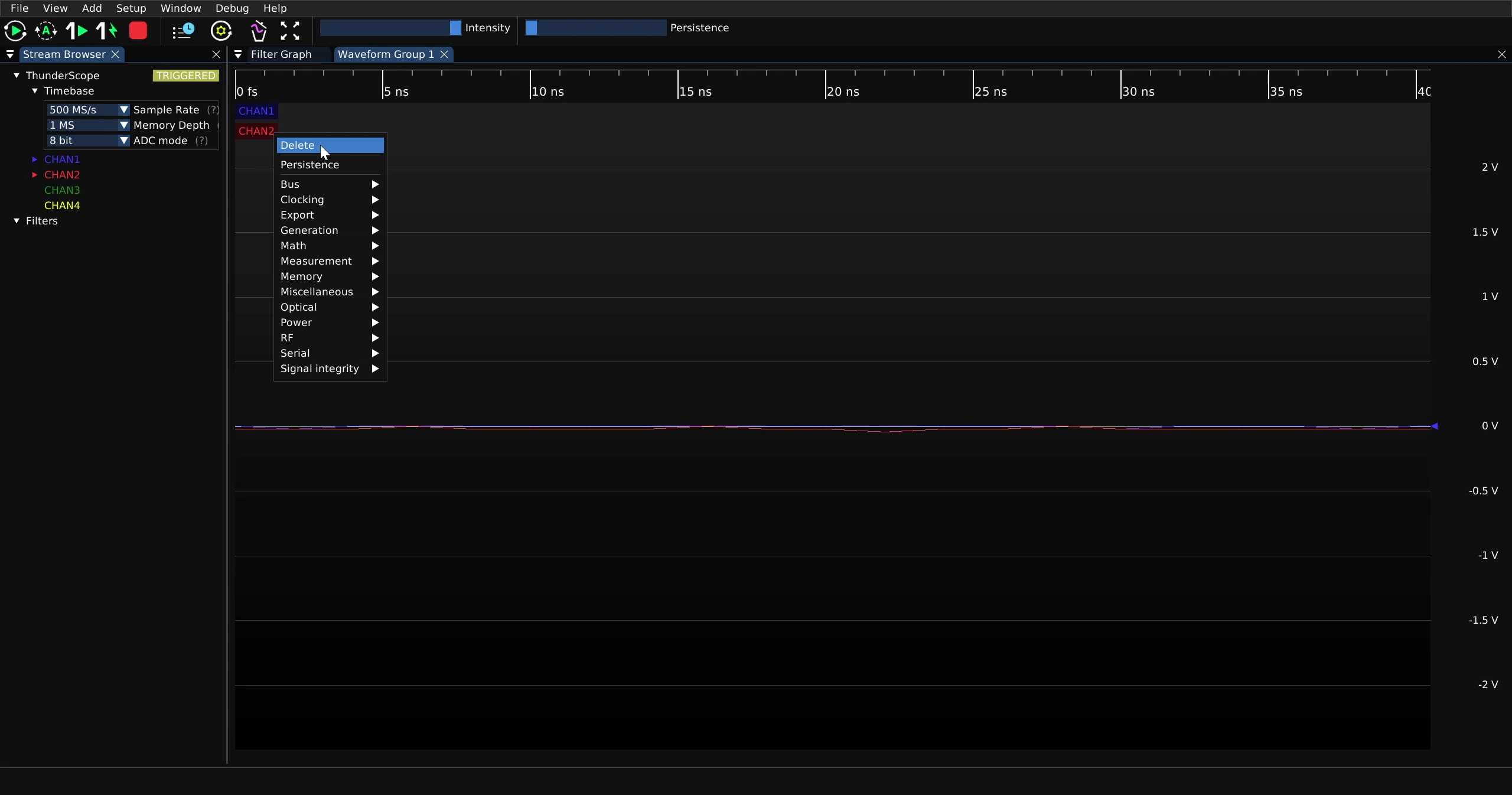This screenshot has width=1512, height=795.
Task: Click the TRIGGERED status badge
Action: pos(186,76)
